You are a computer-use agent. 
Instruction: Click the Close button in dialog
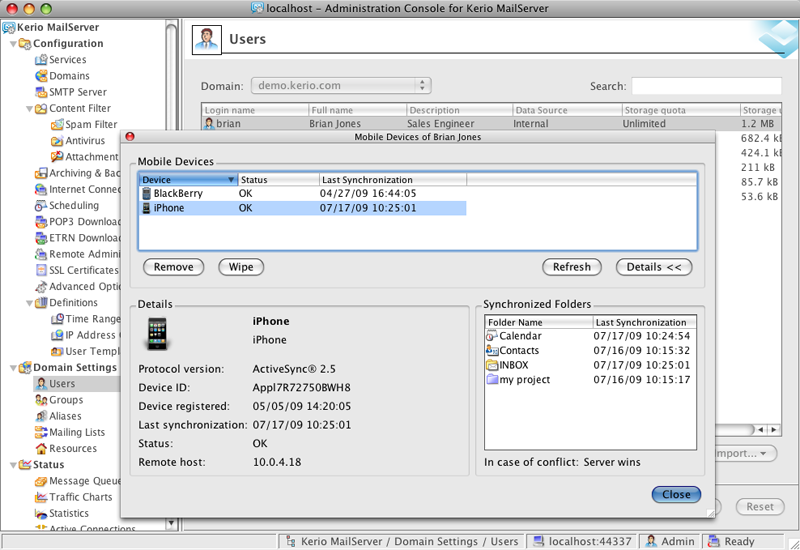point(676,494)
